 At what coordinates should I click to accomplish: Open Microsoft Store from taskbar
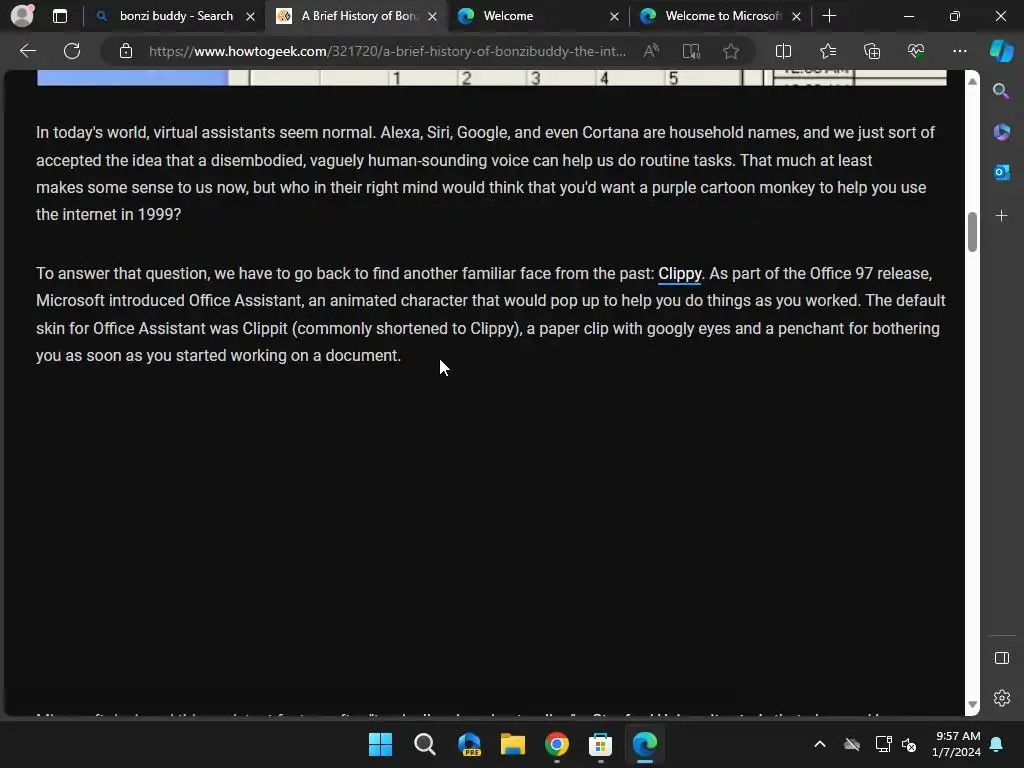point(600,744)
